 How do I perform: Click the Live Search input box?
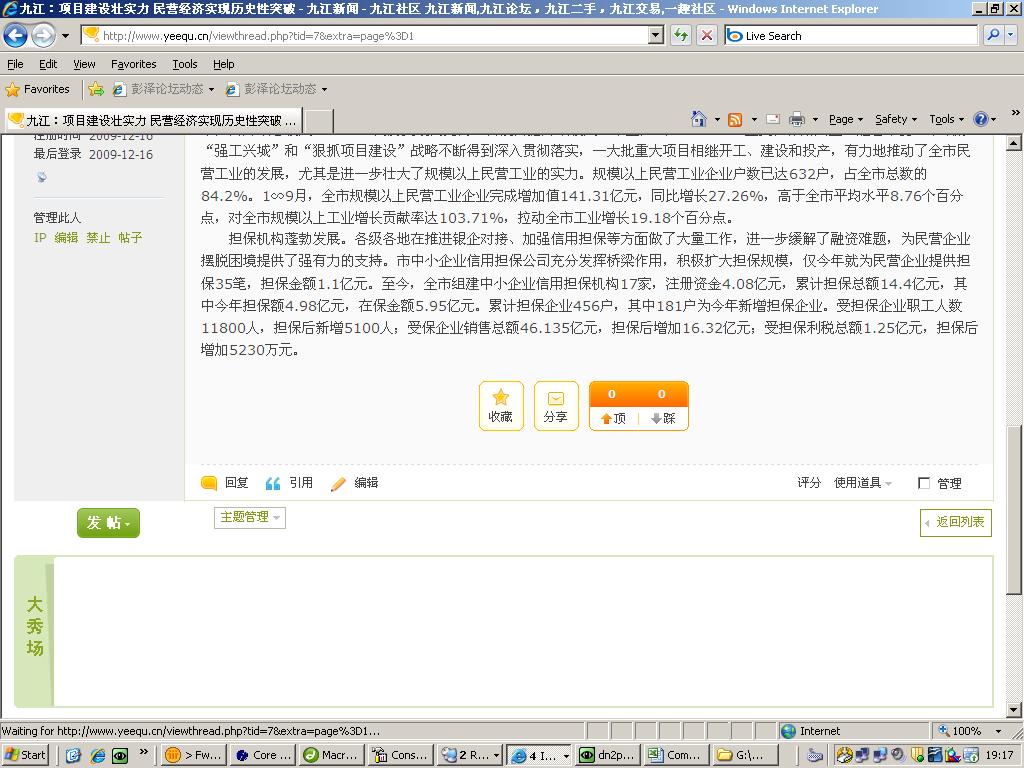[851, 36]
